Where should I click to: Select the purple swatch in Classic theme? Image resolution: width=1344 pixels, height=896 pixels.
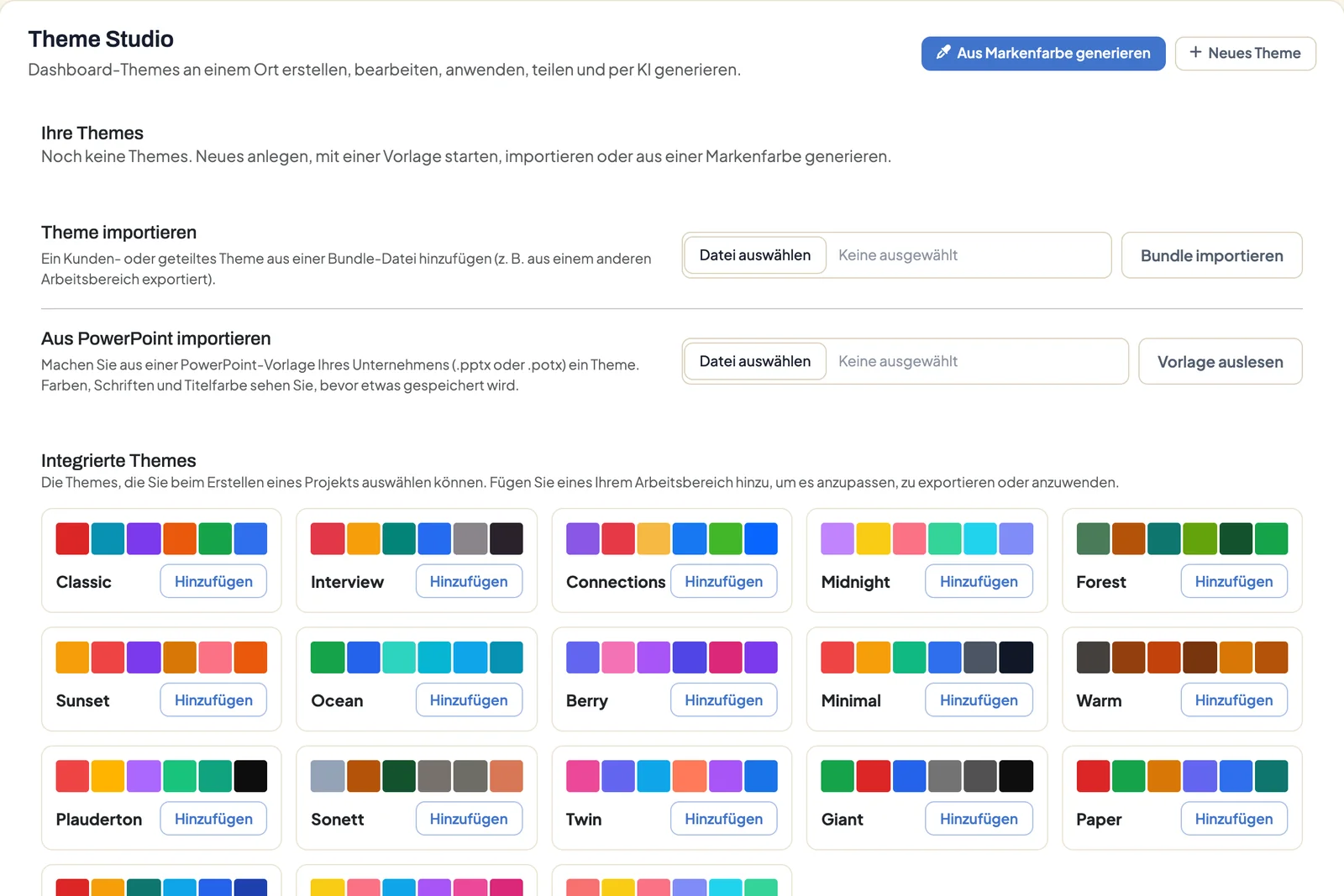[144, 538]
